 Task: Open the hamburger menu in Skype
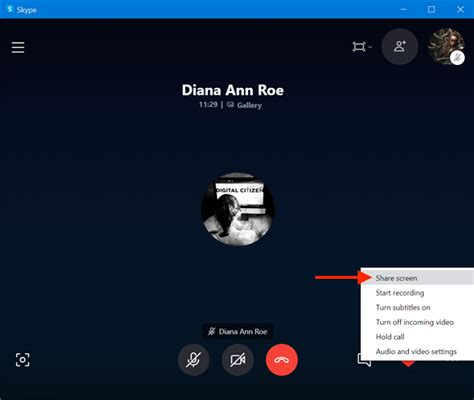click(x=18, y=47)
